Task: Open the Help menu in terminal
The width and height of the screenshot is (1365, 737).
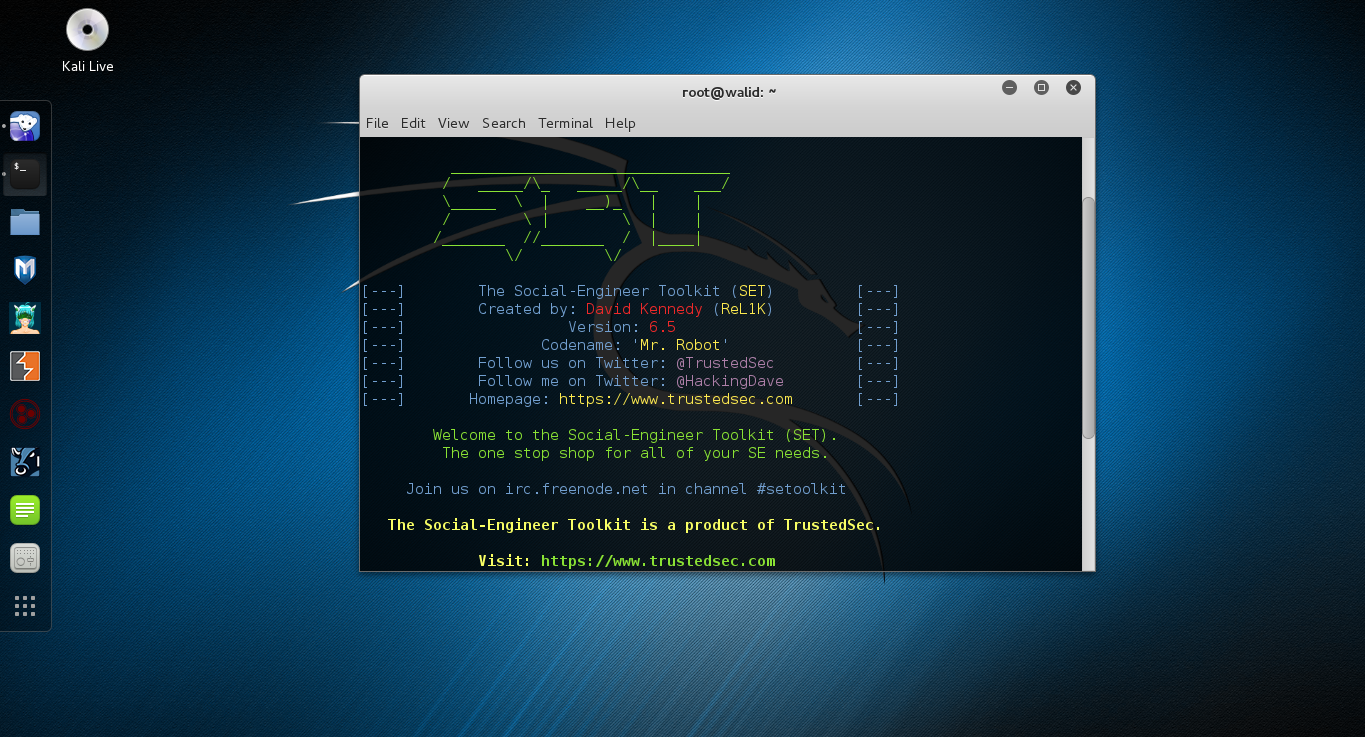Action: 620,123
